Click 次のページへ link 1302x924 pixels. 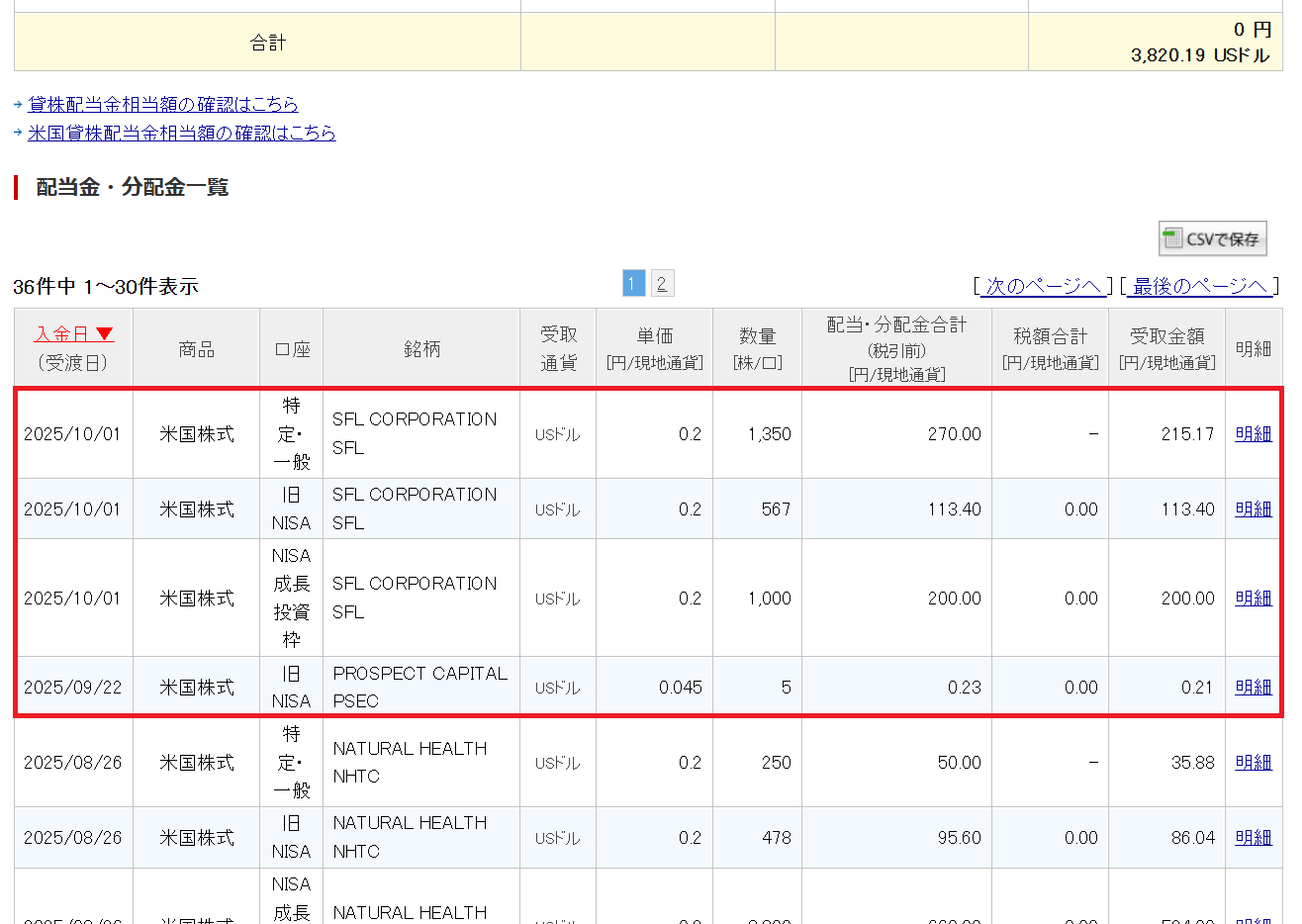click(x=1043, y=286)
